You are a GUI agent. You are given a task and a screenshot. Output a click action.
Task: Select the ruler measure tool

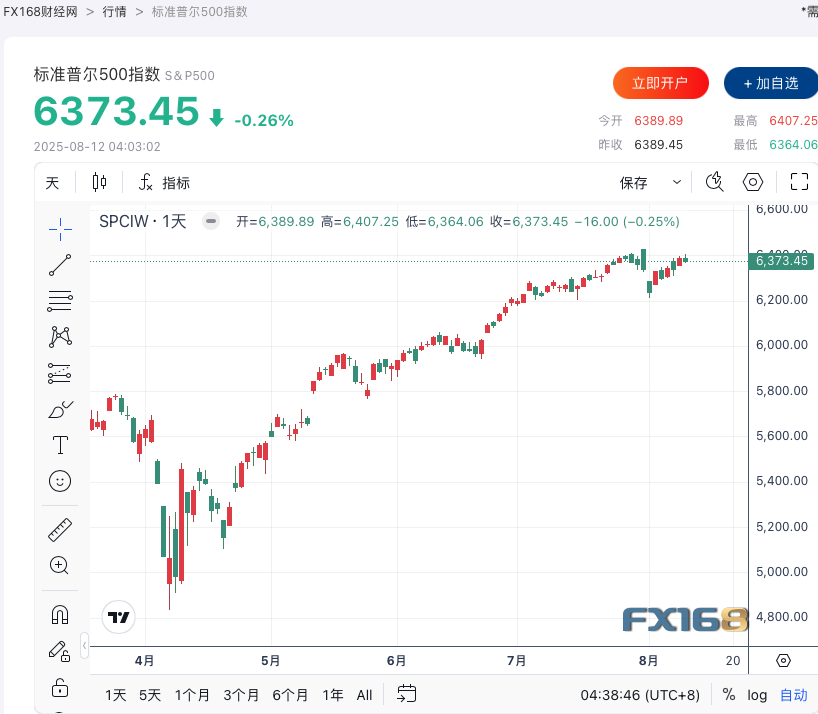pyautogui.click(x=60, y=529)
